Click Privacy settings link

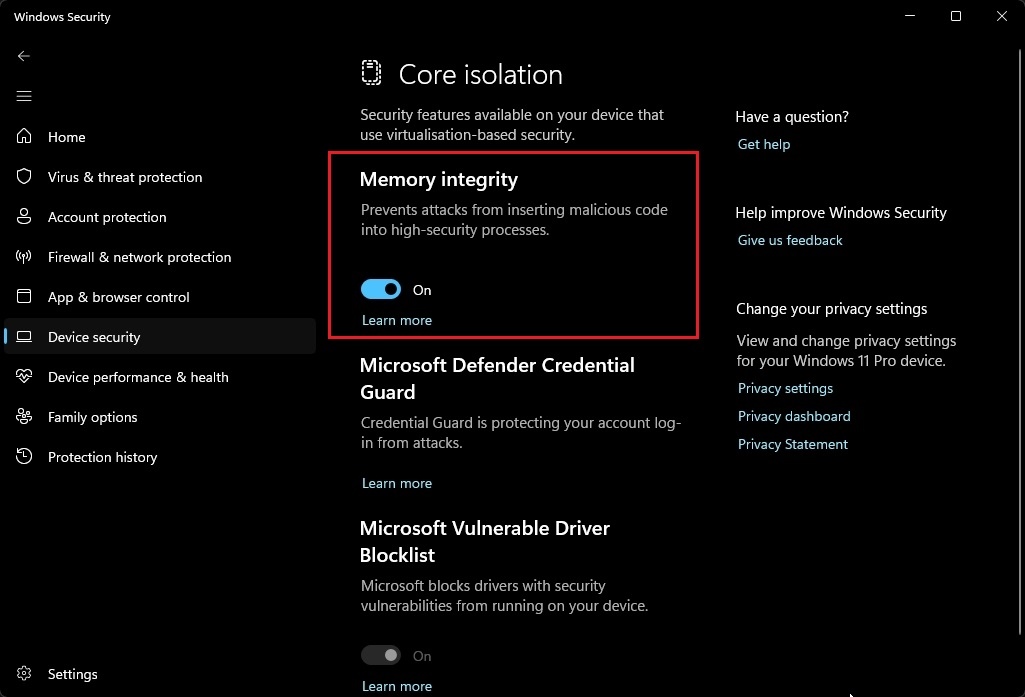pyautogui.click(x=785, y=388)
